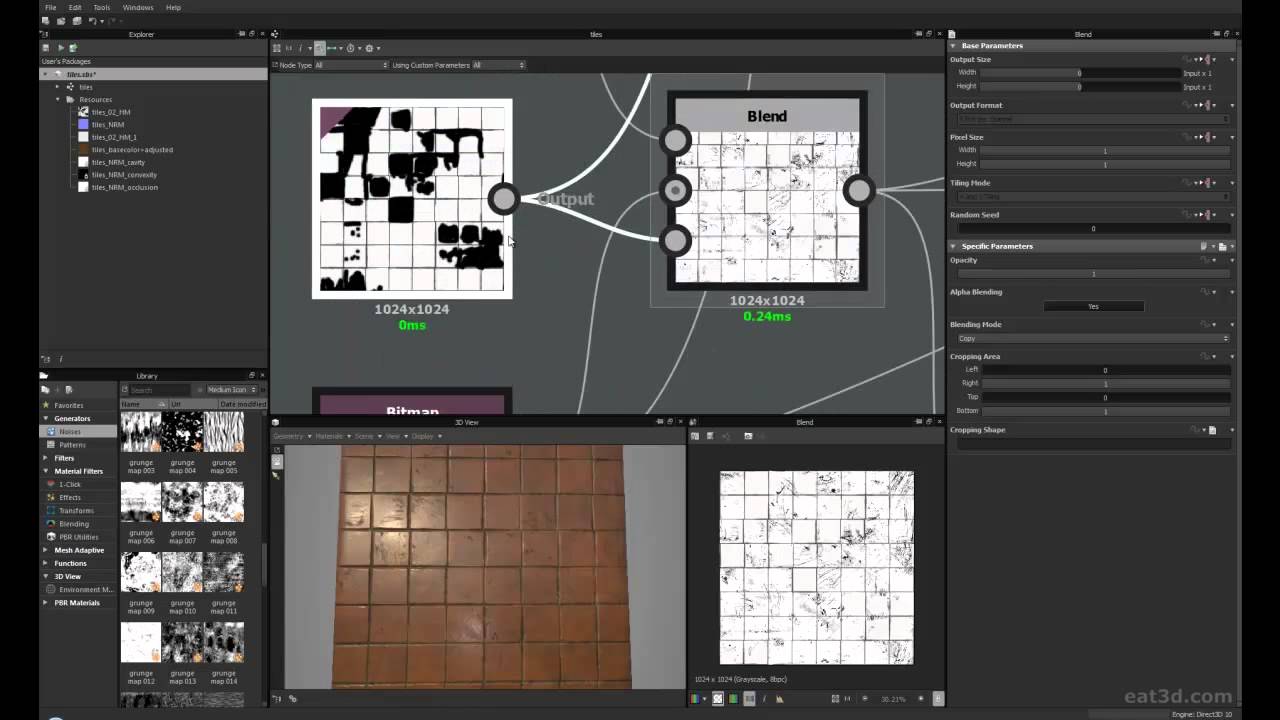Select tiles_basecolor+adjusted in the Explorer

coord(132,150)
